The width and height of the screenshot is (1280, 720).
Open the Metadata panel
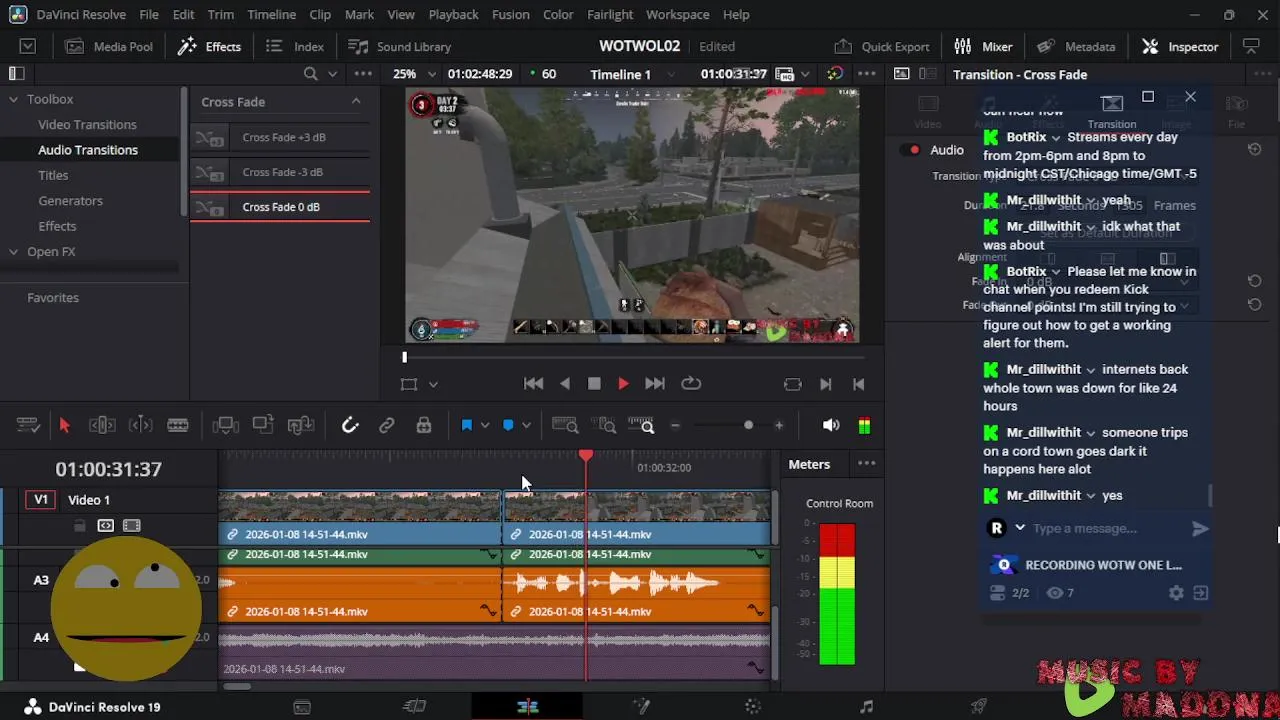(1077, 47)
